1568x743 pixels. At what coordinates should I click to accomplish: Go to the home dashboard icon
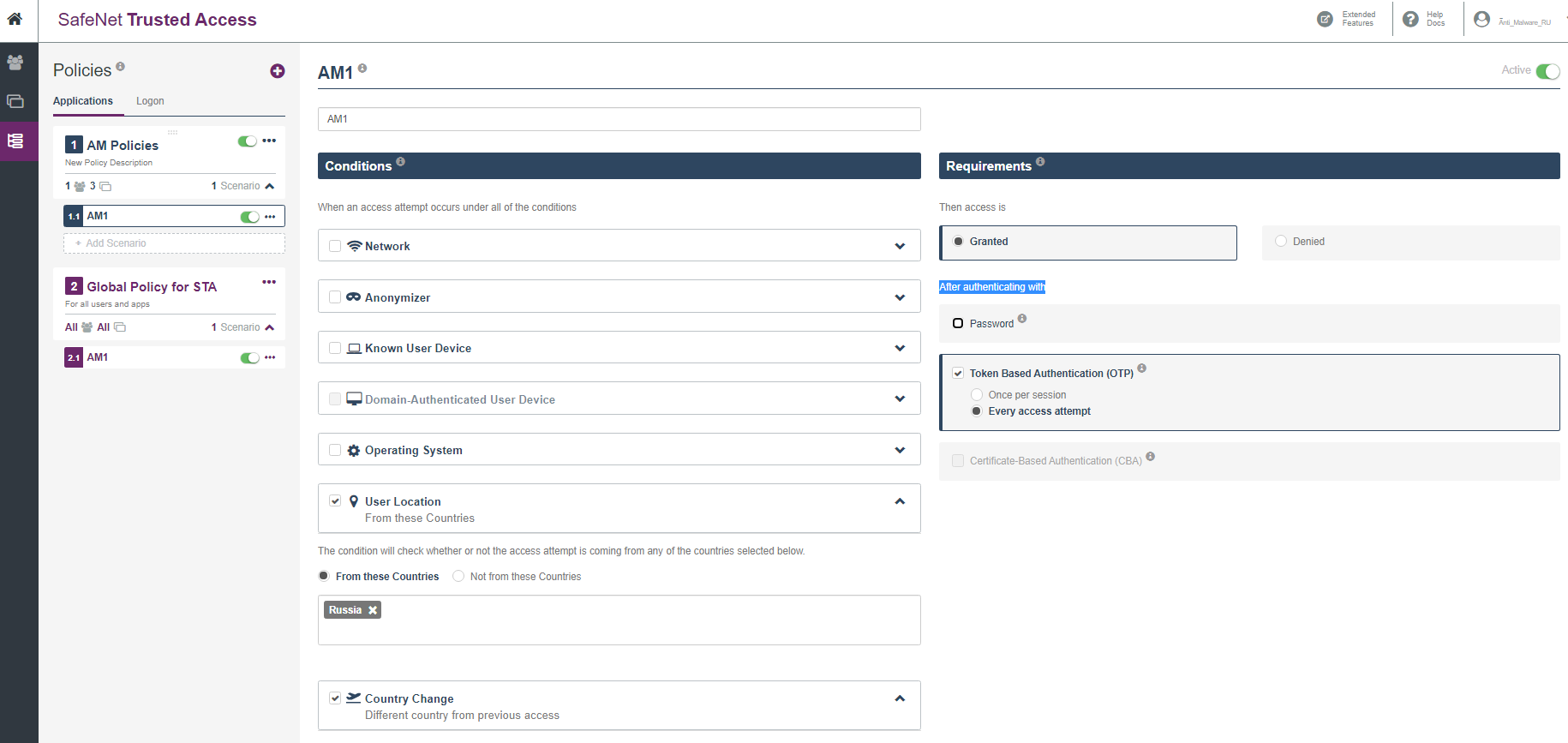(15, 19)
